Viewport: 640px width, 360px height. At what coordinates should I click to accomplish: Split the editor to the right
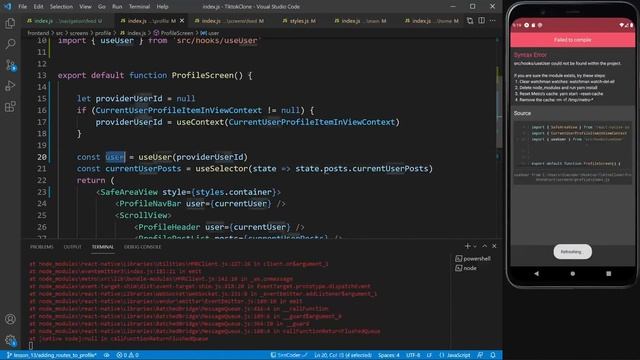tap(482, 21)
